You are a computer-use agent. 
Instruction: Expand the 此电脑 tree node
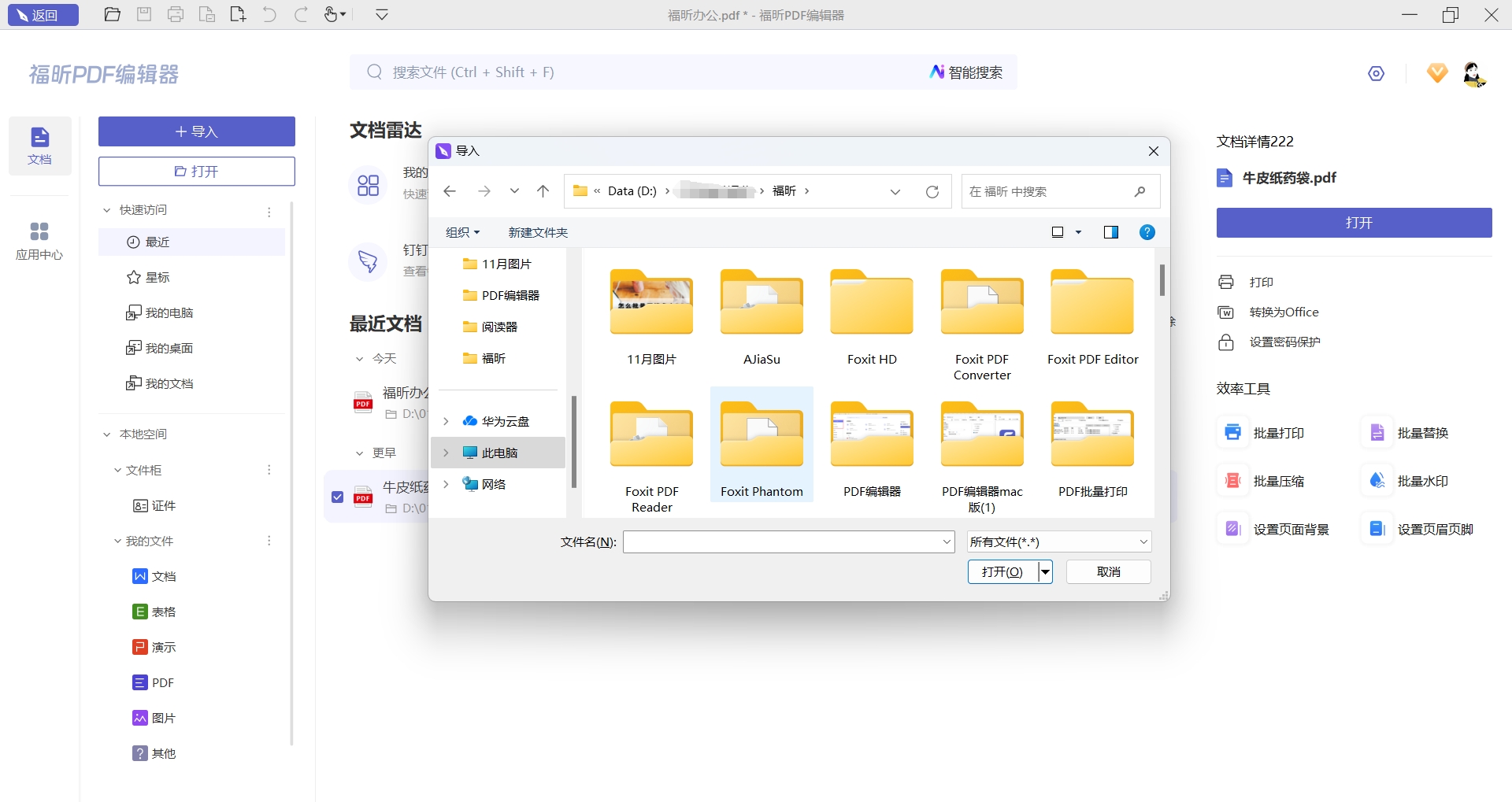pyautogui.click(x=446, y=453)
